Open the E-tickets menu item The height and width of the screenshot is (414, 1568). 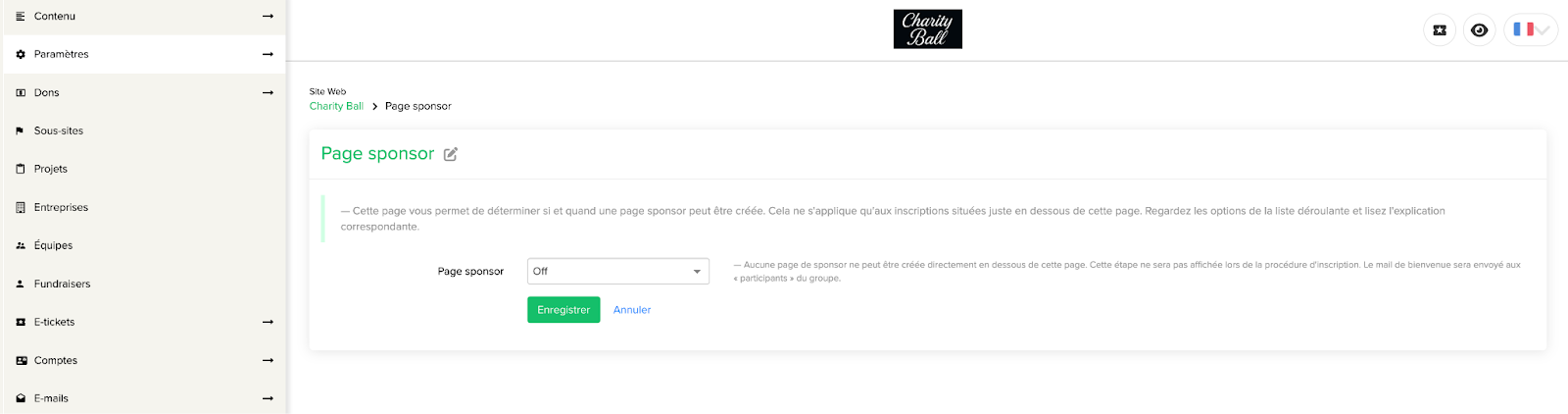pyautogui.click(x=144, y=323)
